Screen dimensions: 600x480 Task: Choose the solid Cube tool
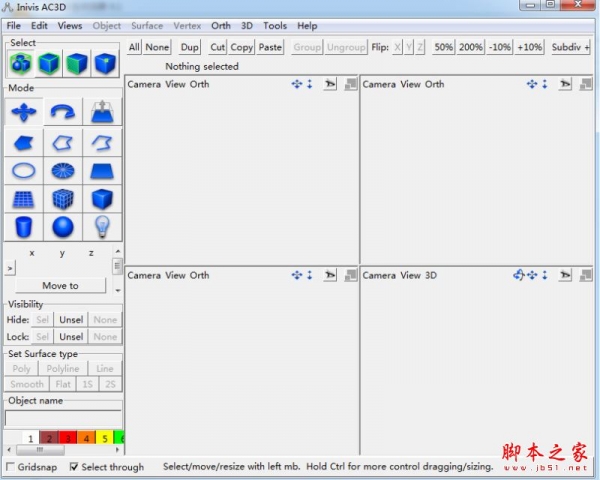click(x=102, y=199)
